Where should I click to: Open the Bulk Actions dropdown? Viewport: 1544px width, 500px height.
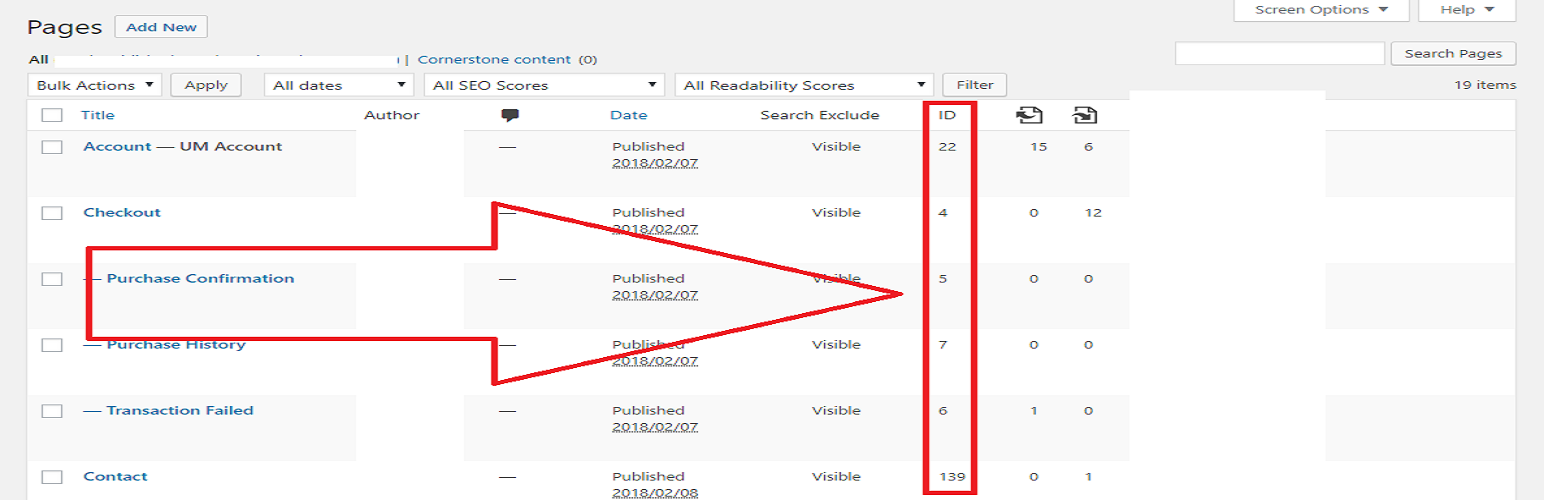[95, 85]
